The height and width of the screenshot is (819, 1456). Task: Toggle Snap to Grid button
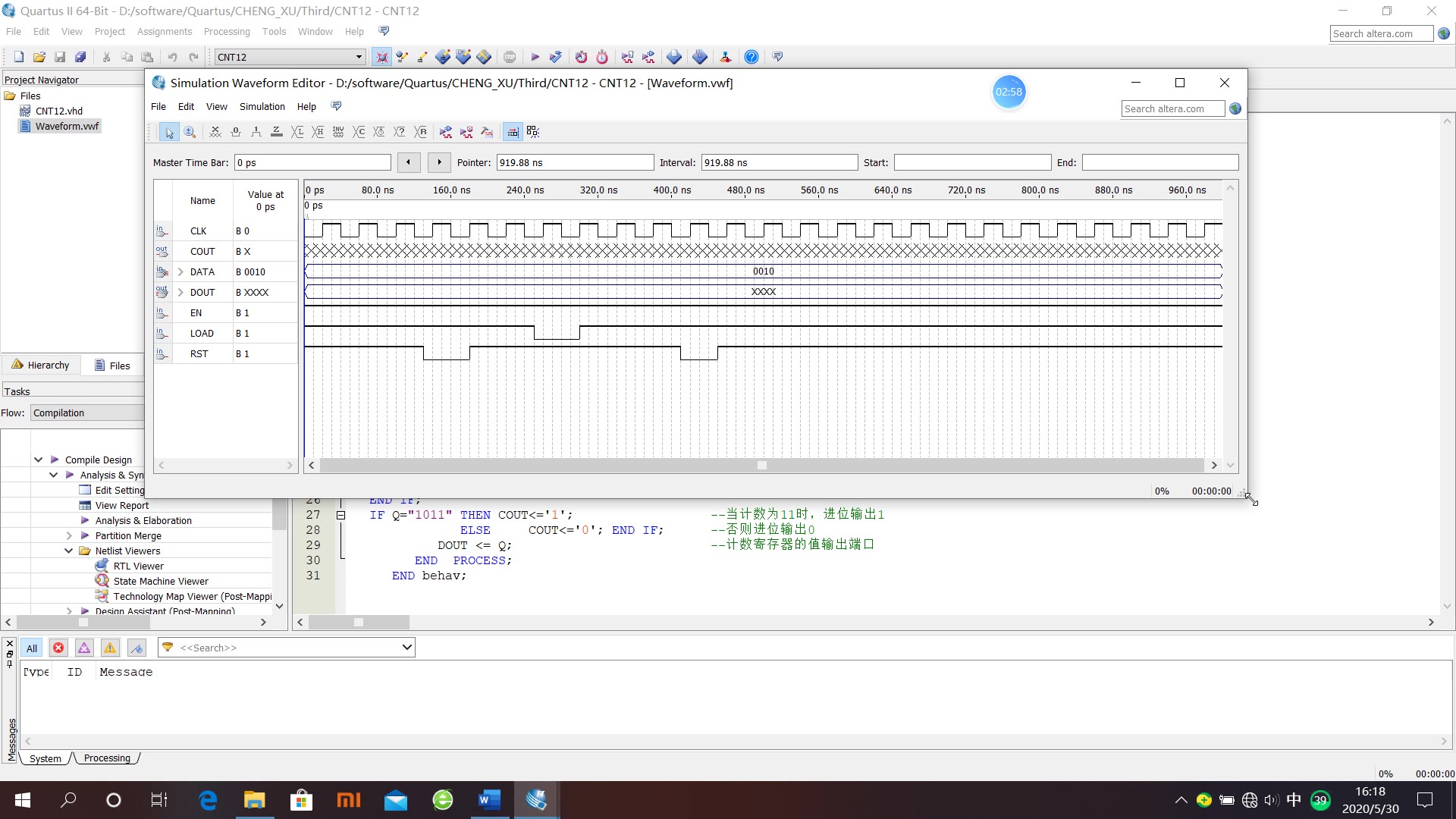pyautogui.click(x=513, y=132)
